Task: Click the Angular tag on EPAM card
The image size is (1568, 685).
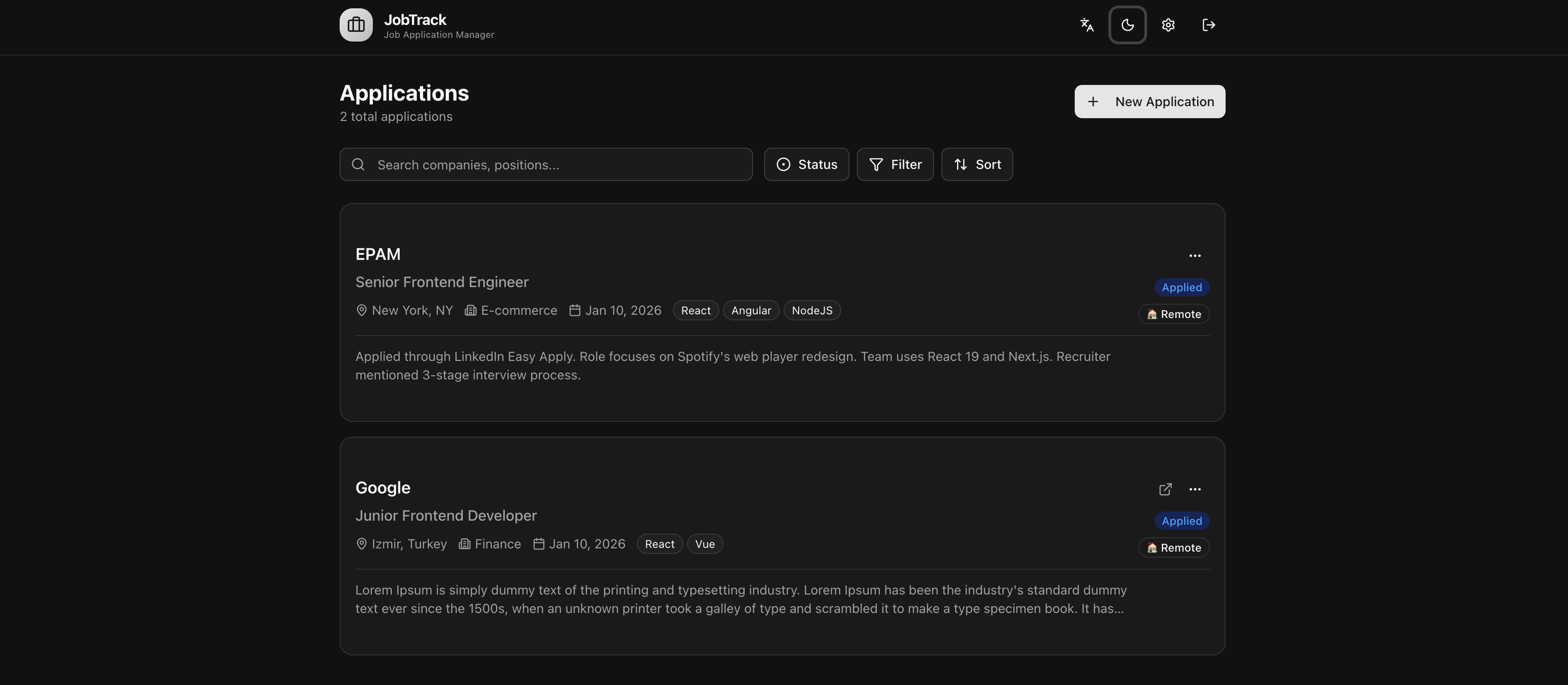Action: coord(750,311)
